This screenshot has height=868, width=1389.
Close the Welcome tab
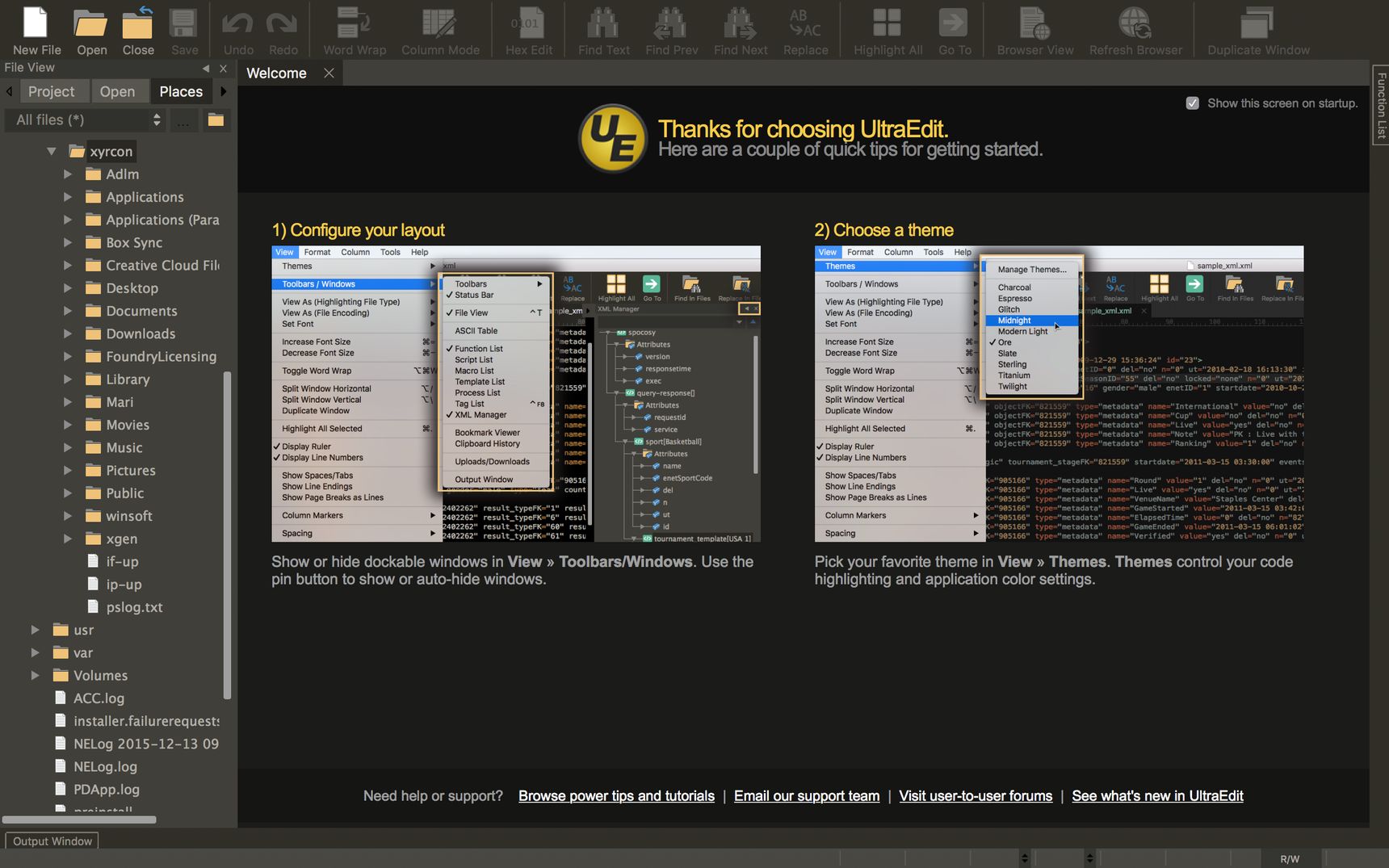click(329, 73)
